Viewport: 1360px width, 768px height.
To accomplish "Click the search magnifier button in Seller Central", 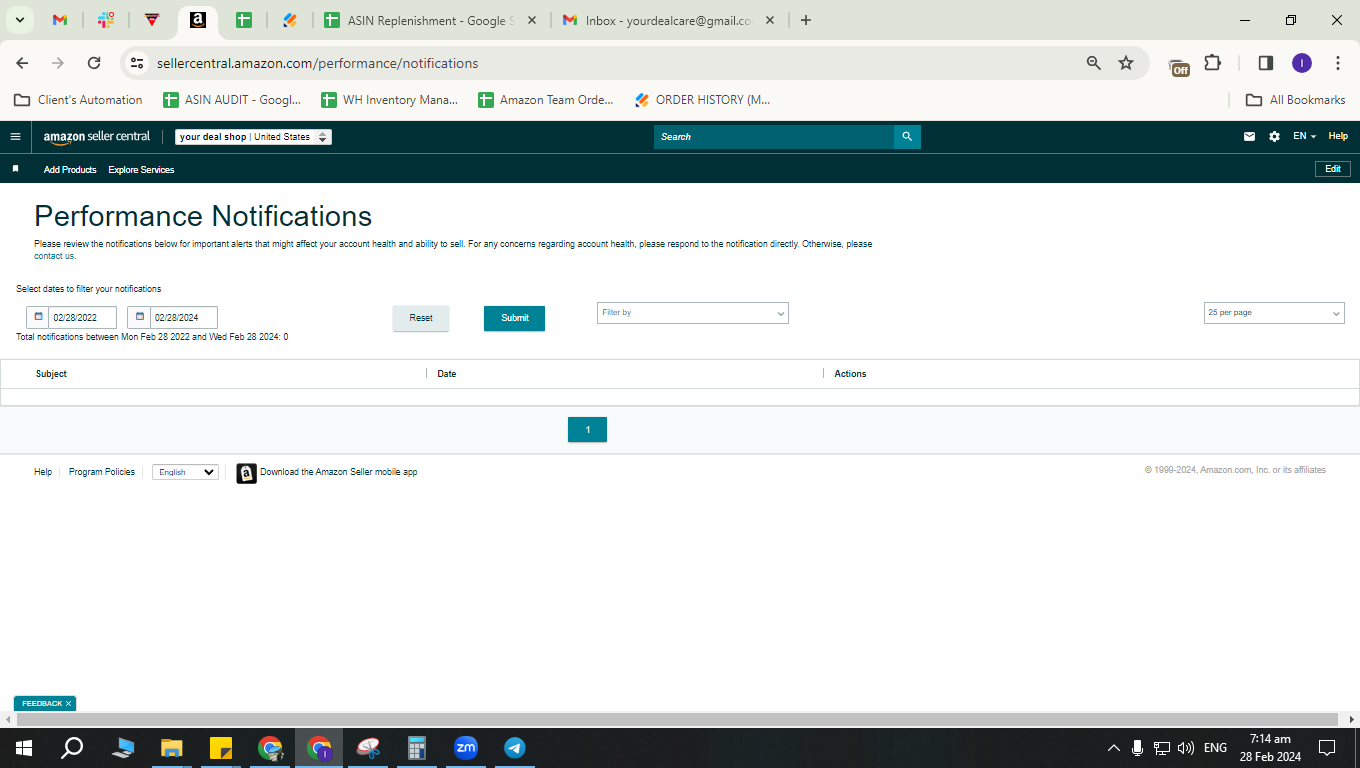I will click(907, 137).
